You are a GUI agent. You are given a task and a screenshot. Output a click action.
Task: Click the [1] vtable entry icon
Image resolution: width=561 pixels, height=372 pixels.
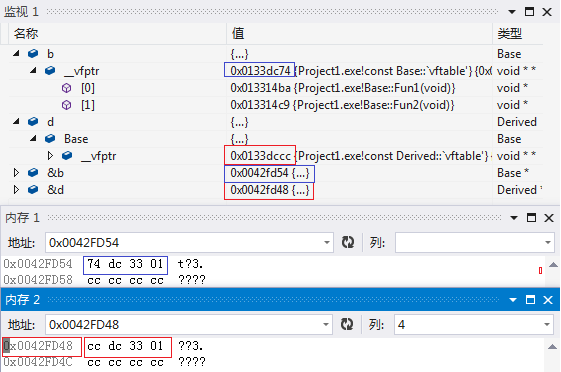[x=67, y=105]
